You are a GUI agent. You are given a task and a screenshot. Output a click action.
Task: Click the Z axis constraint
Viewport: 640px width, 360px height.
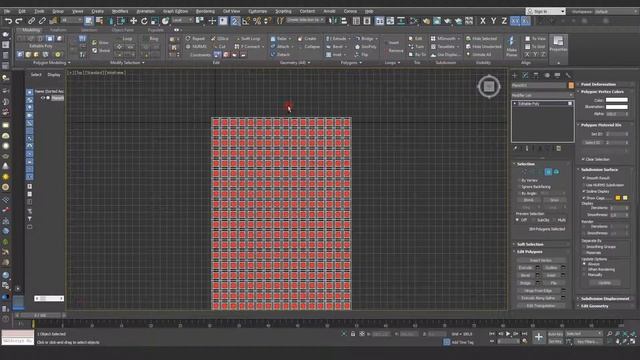click(504, 21)
